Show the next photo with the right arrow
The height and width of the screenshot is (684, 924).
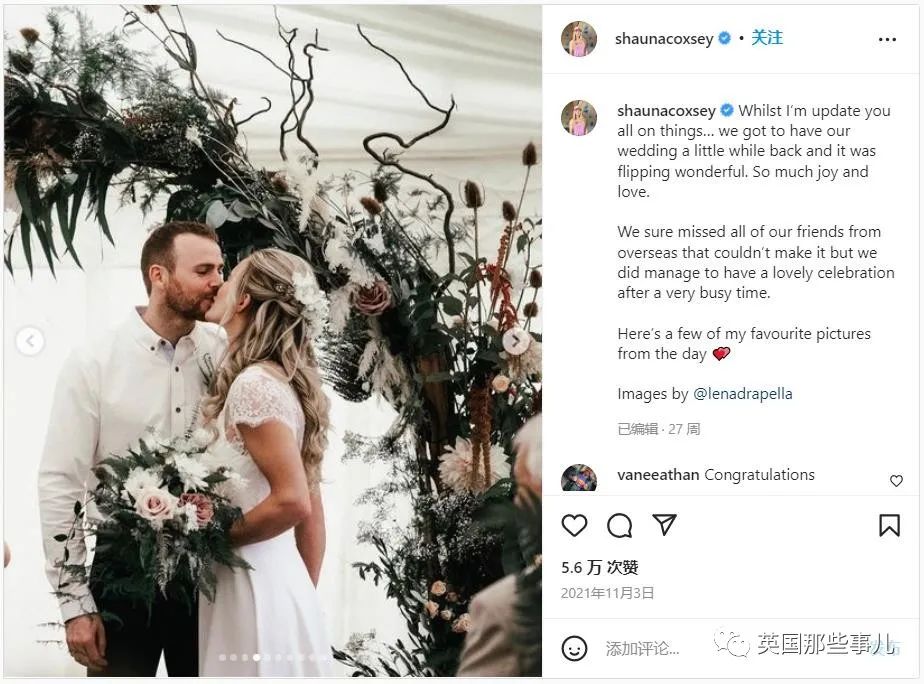(x=516, y=341)
